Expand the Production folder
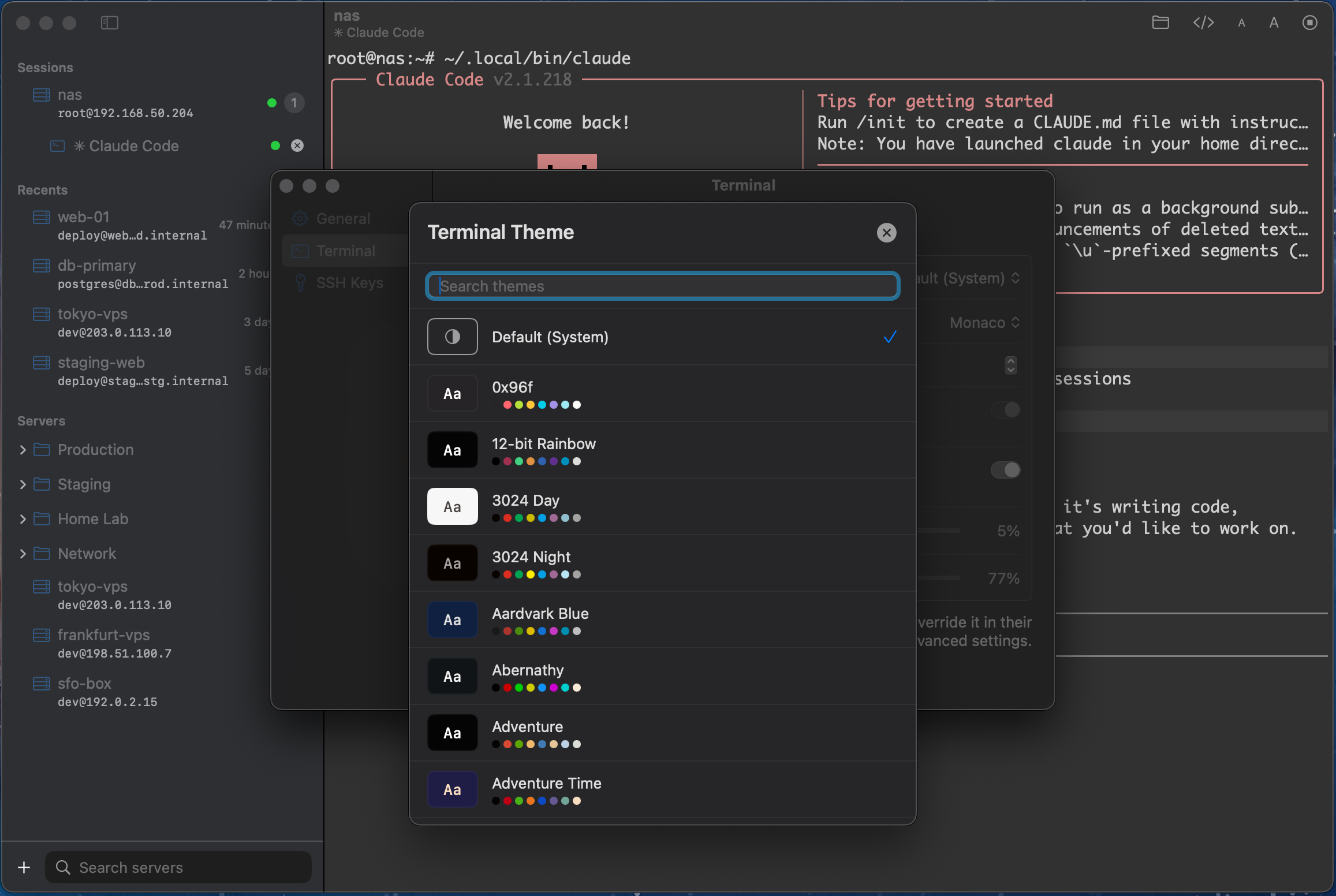This screenshot has height=896, width=1336. tap(23, 450)
